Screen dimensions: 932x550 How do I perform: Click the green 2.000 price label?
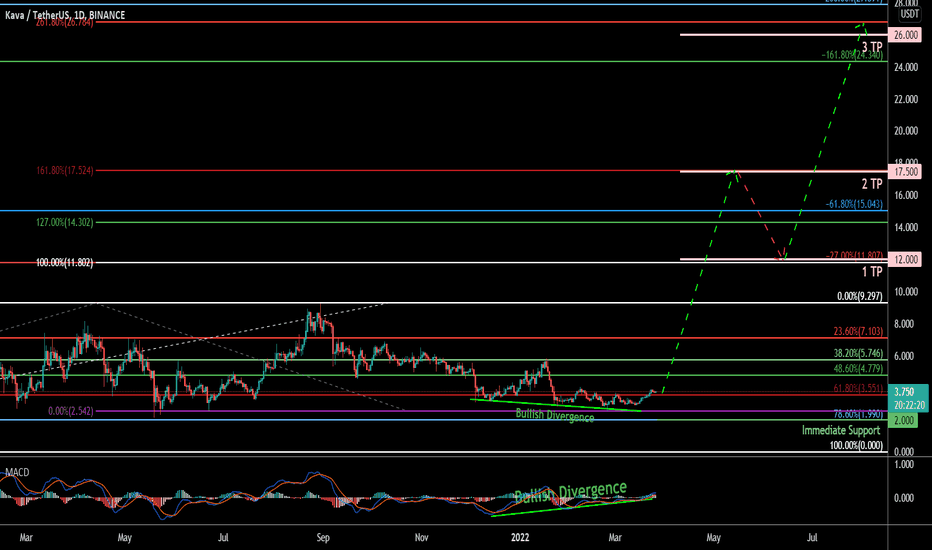point(903,420)
